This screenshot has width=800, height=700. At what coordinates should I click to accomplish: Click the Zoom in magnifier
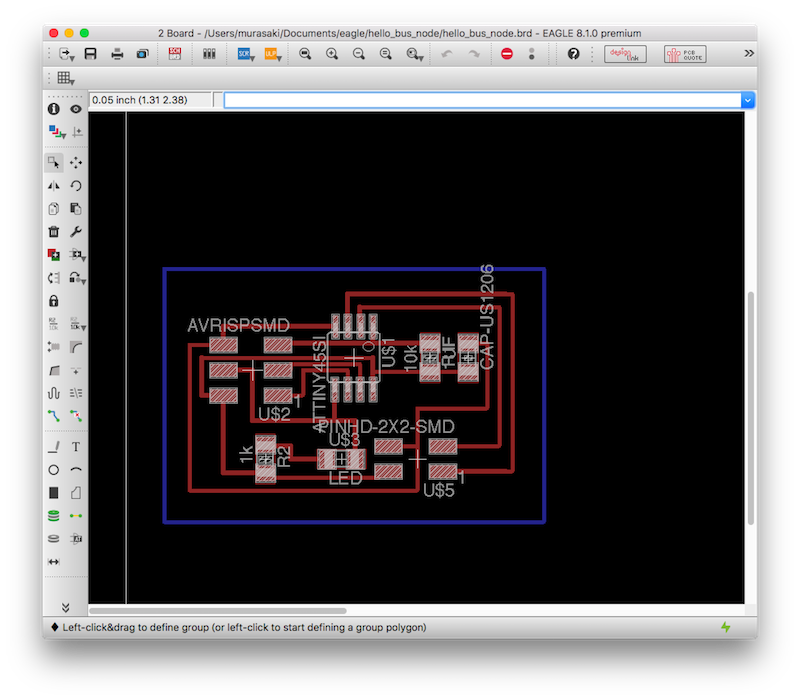(x=332, y=54)
